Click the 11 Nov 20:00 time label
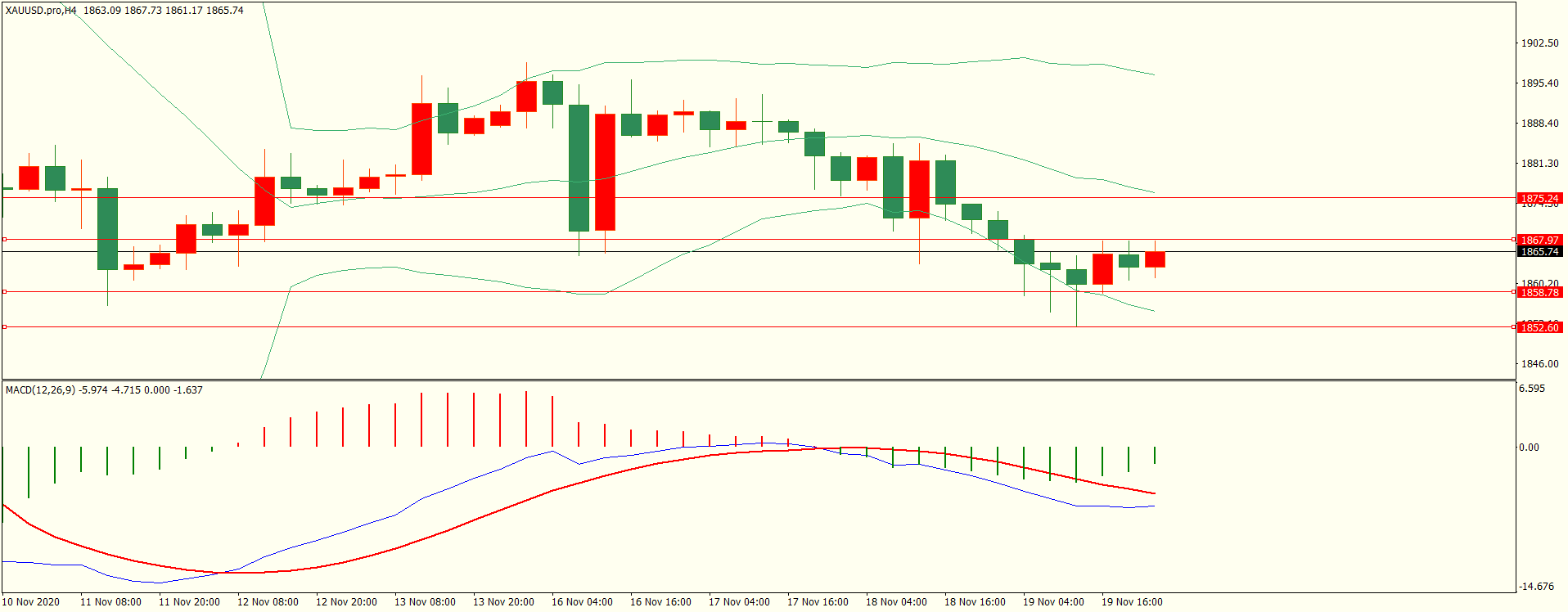Viewport: 1568px width, 612px height. coord(189,602)
